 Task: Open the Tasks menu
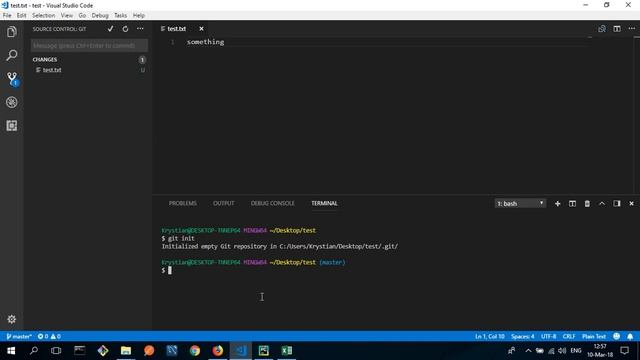(120, 15)
